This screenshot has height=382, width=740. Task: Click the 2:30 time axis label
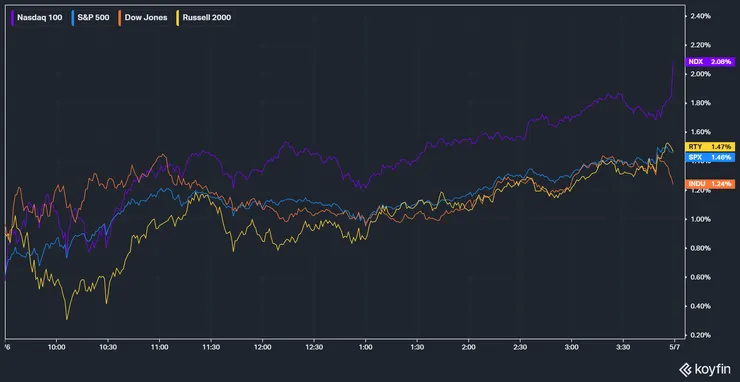[x=520, y=347]
